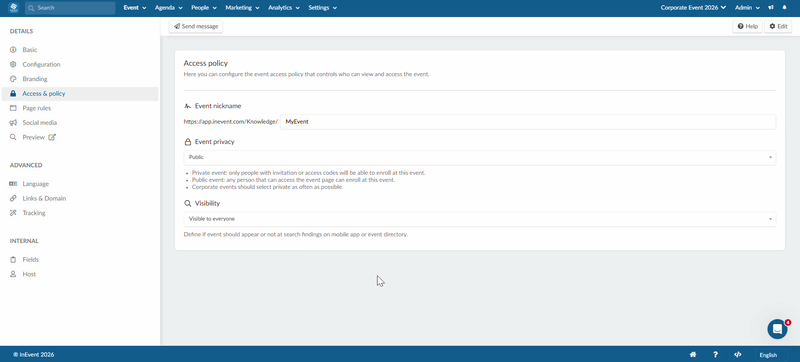
Task: Open the Marketing menu
Action: (242, 8)
